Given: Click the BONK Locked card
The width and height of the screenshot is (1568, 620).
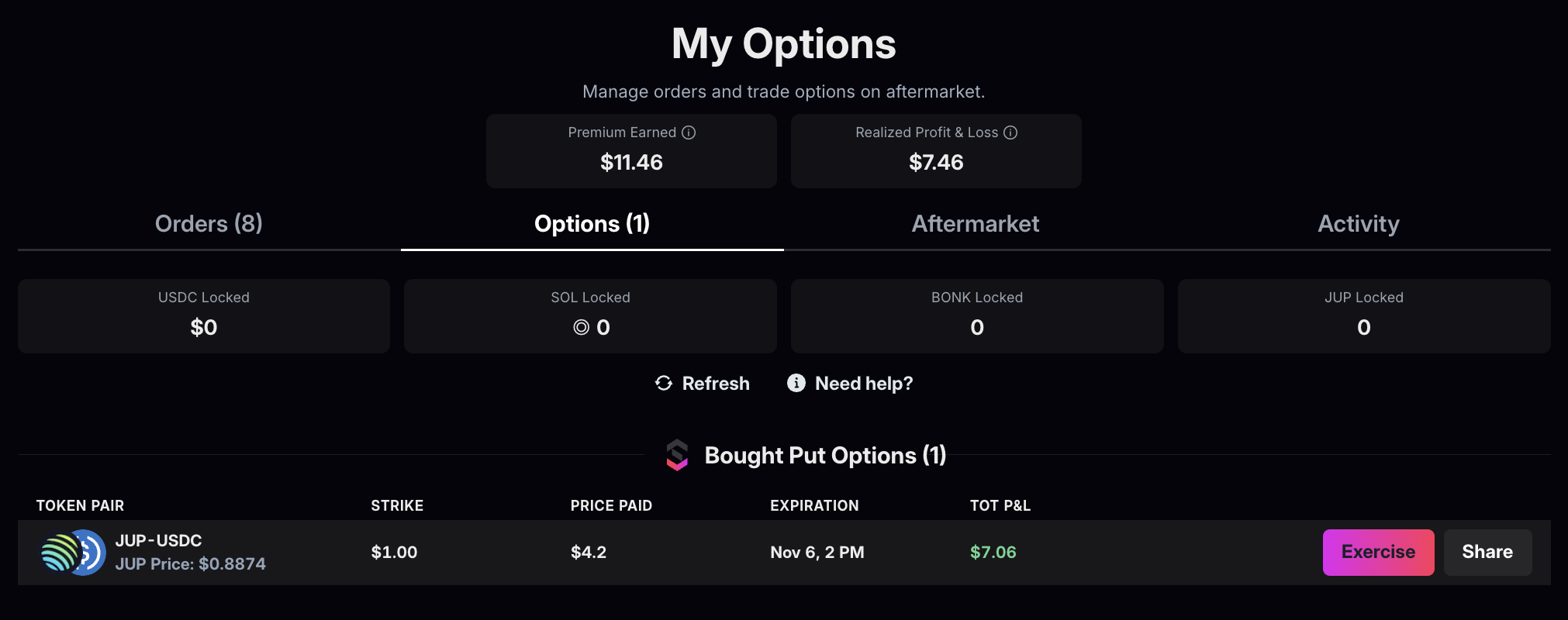Looking at the screenshot, I should [976, 316].
